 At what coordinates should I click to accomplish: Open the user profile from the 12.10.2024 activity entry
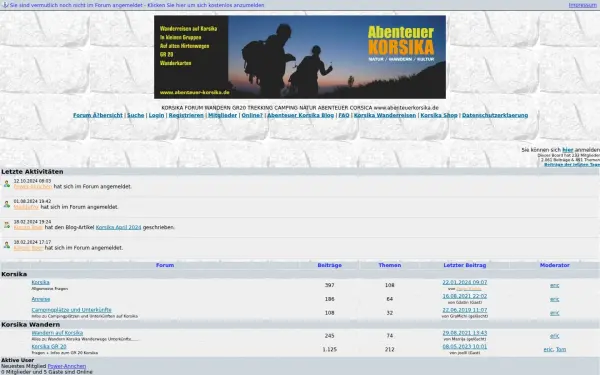pos(33,186)
